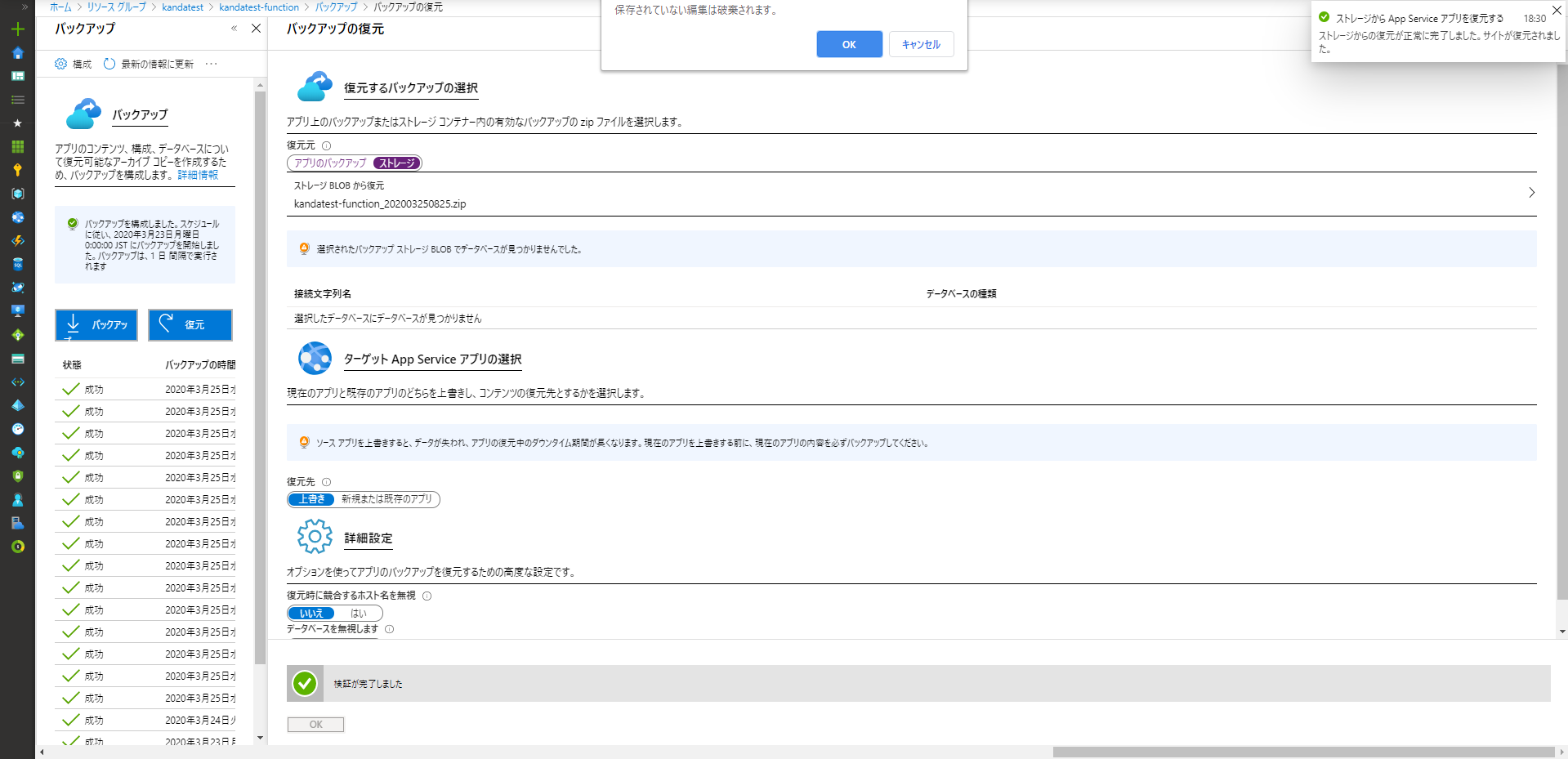Click the bottom horizontal scrollbar thumb
Viewport: 1568px width, 759px height.
(x=1302, y=752)
